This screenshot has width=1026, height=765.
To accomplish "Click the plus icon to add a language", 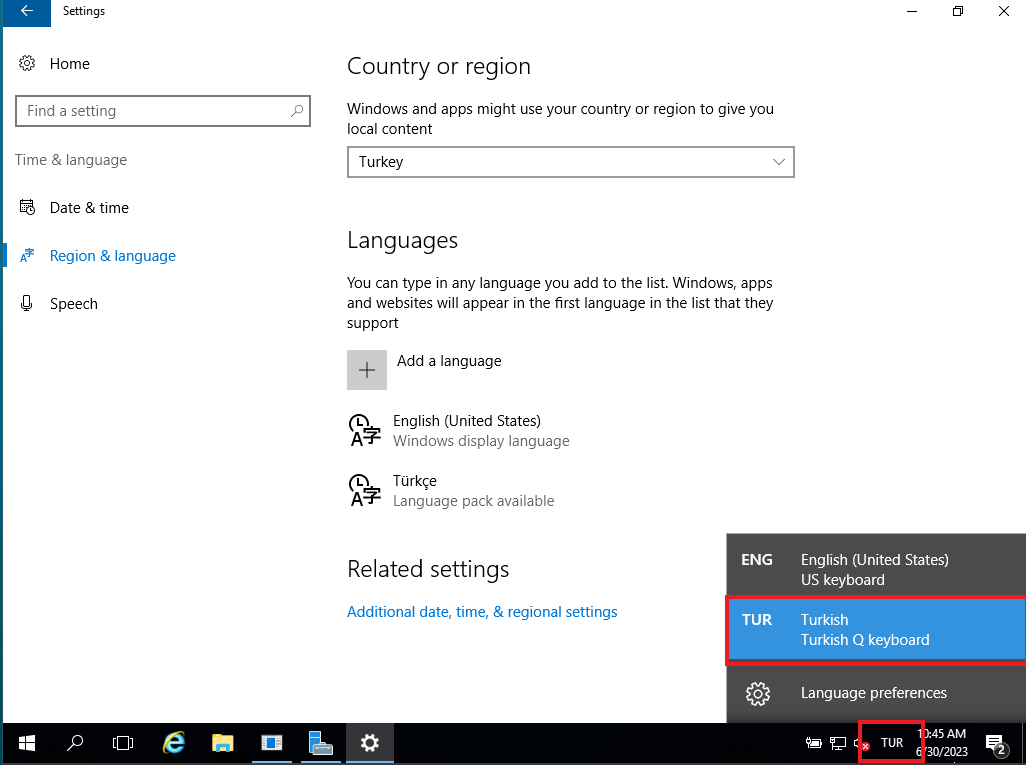I will [367, 370].
